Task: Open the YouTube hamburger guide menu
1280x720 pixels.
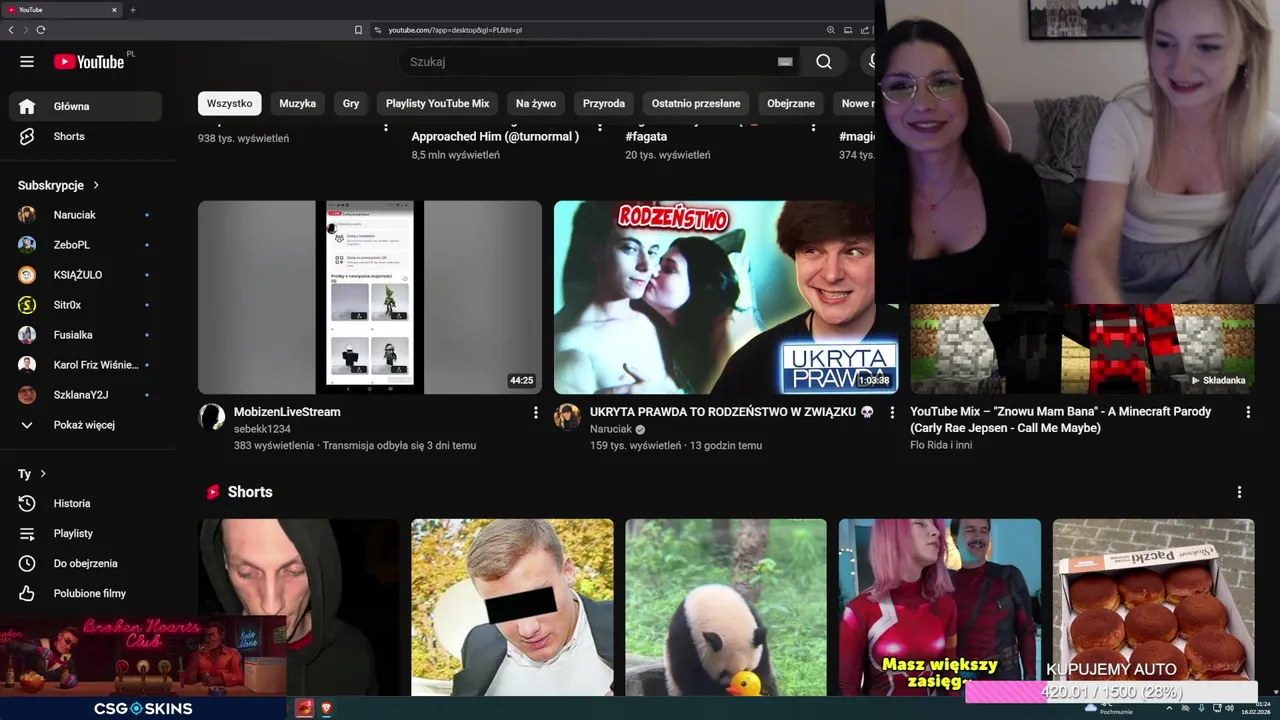Action: [27, 62]
